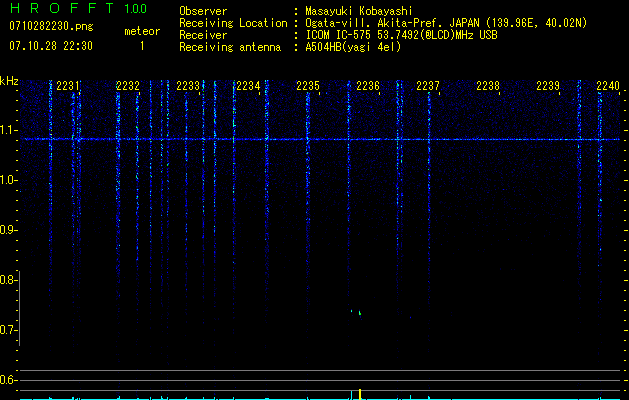Click the observer name Masayuki Kobayashi

pos(359,11)
